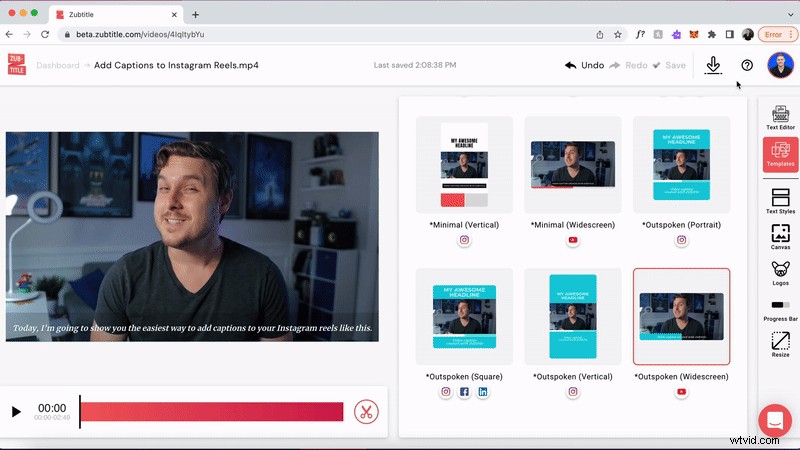The height and width of the screenshot is (450, 800).
Task: Select the Minimal (Widescreen) template thumbnail
Action: [573, 164]
